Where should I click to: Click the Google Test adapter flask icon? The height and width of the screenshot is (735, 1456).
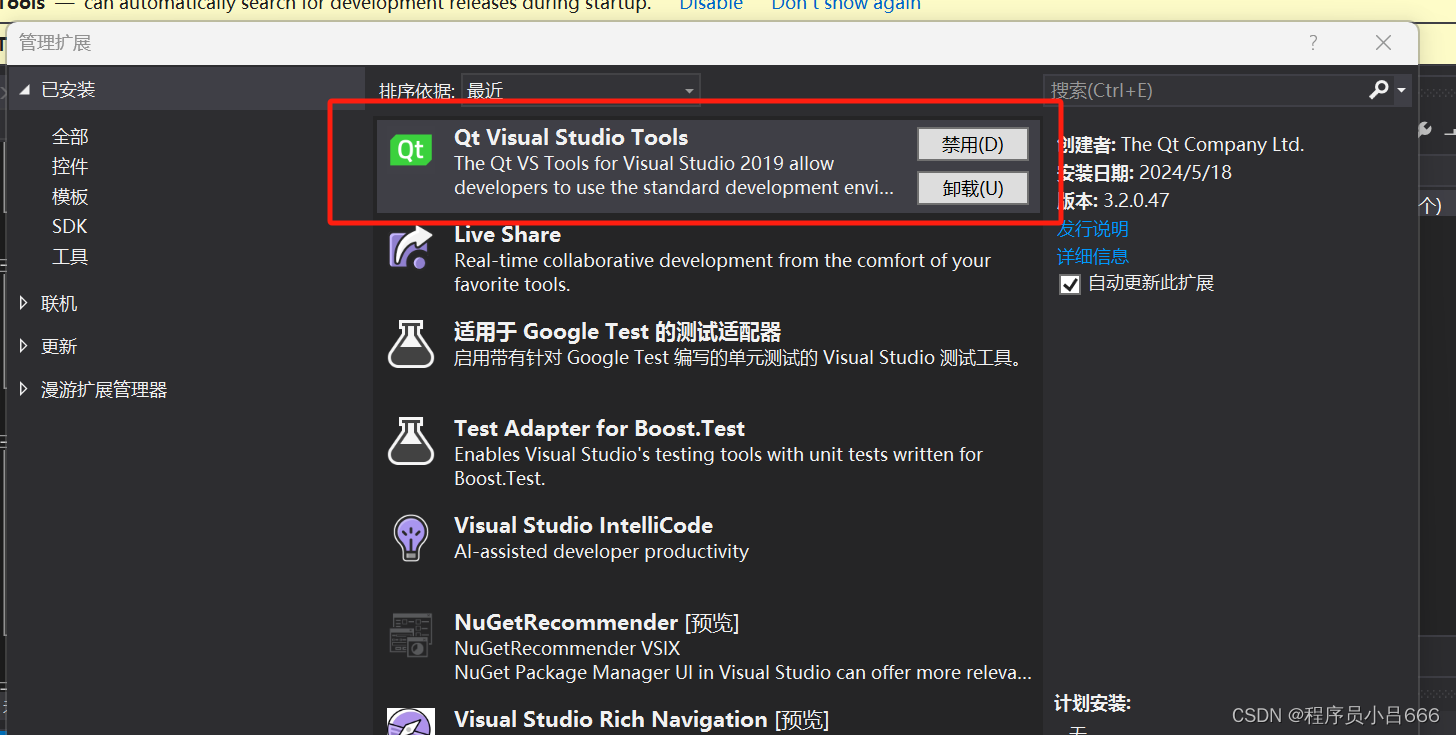click(x=411, y=344)
